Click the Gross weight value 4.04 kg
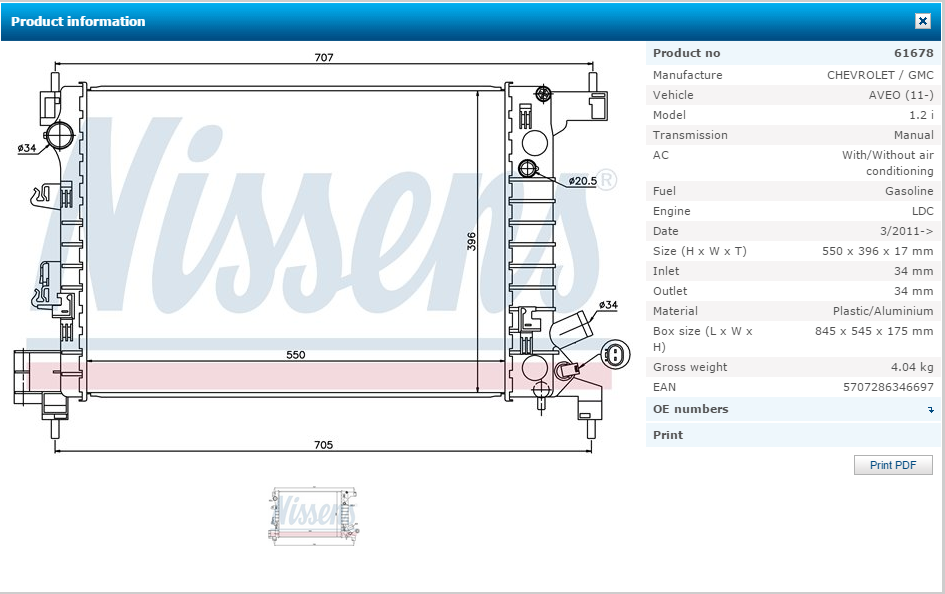The width and height of the screenshot is (945, 594). click(x=912, y=367)
